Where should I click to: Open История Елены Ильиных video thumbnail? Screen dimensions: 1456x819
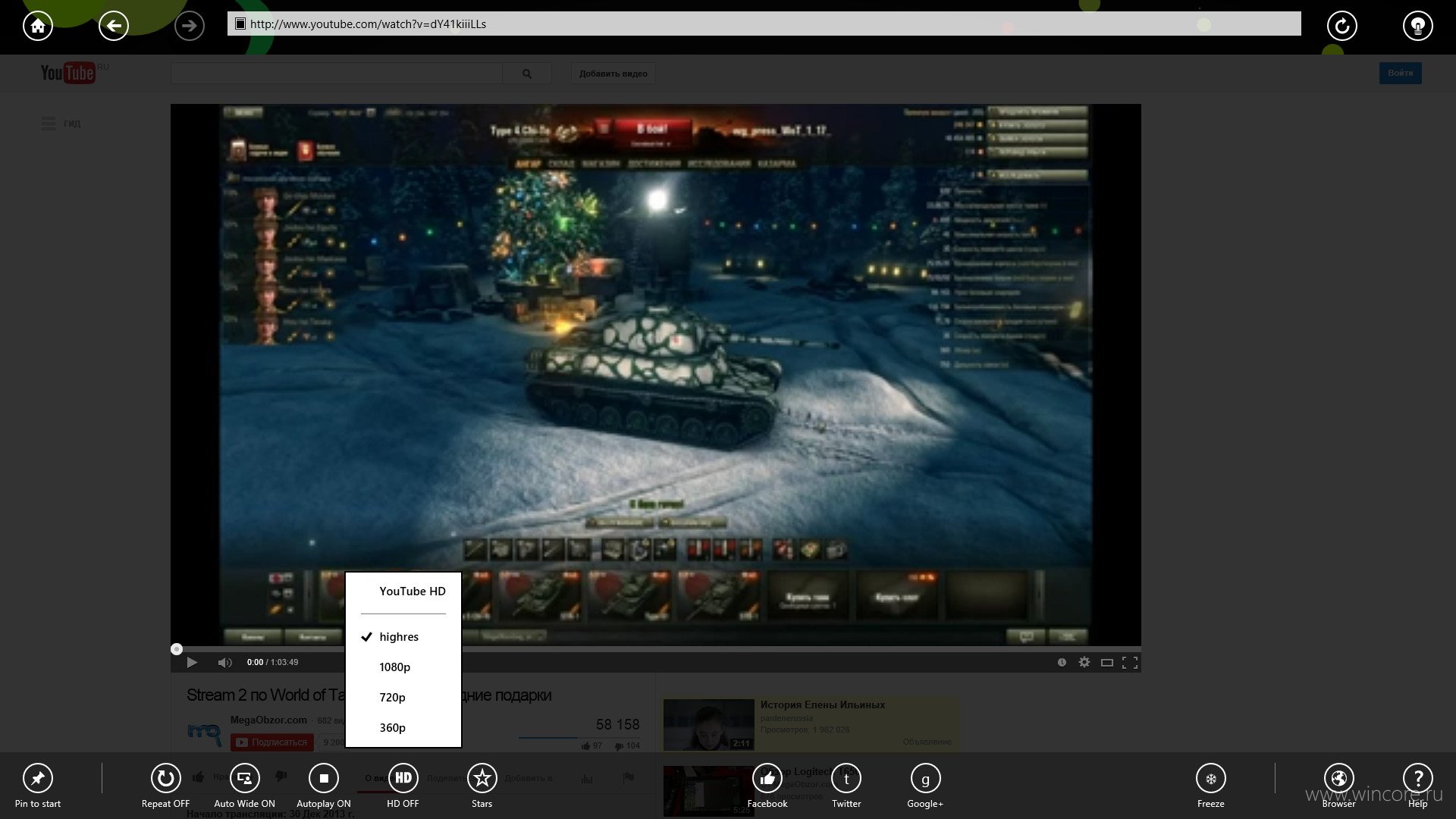click(709, 724)
